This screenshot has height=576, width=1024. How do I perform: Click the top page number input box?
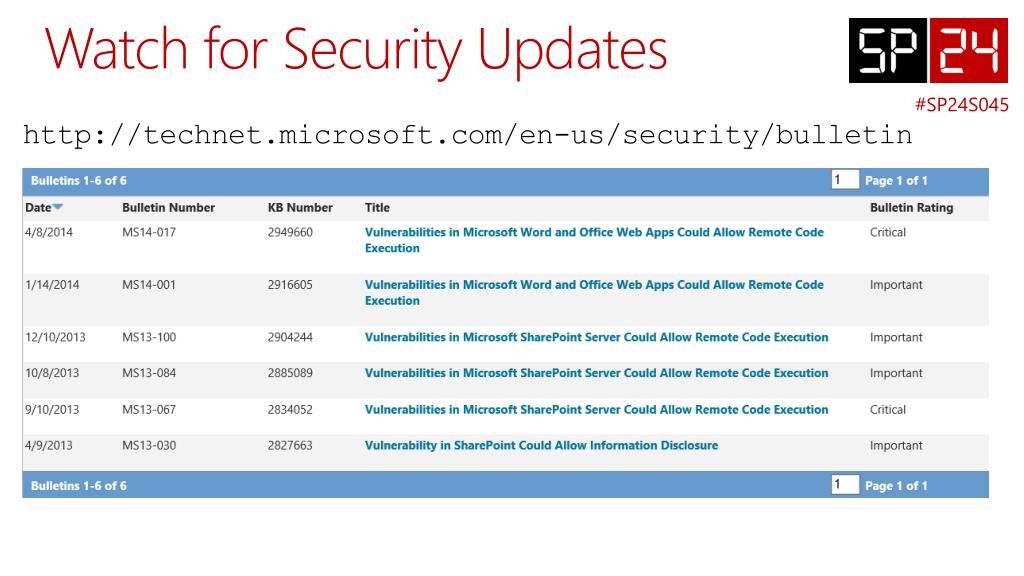click(x=844, y=180)
